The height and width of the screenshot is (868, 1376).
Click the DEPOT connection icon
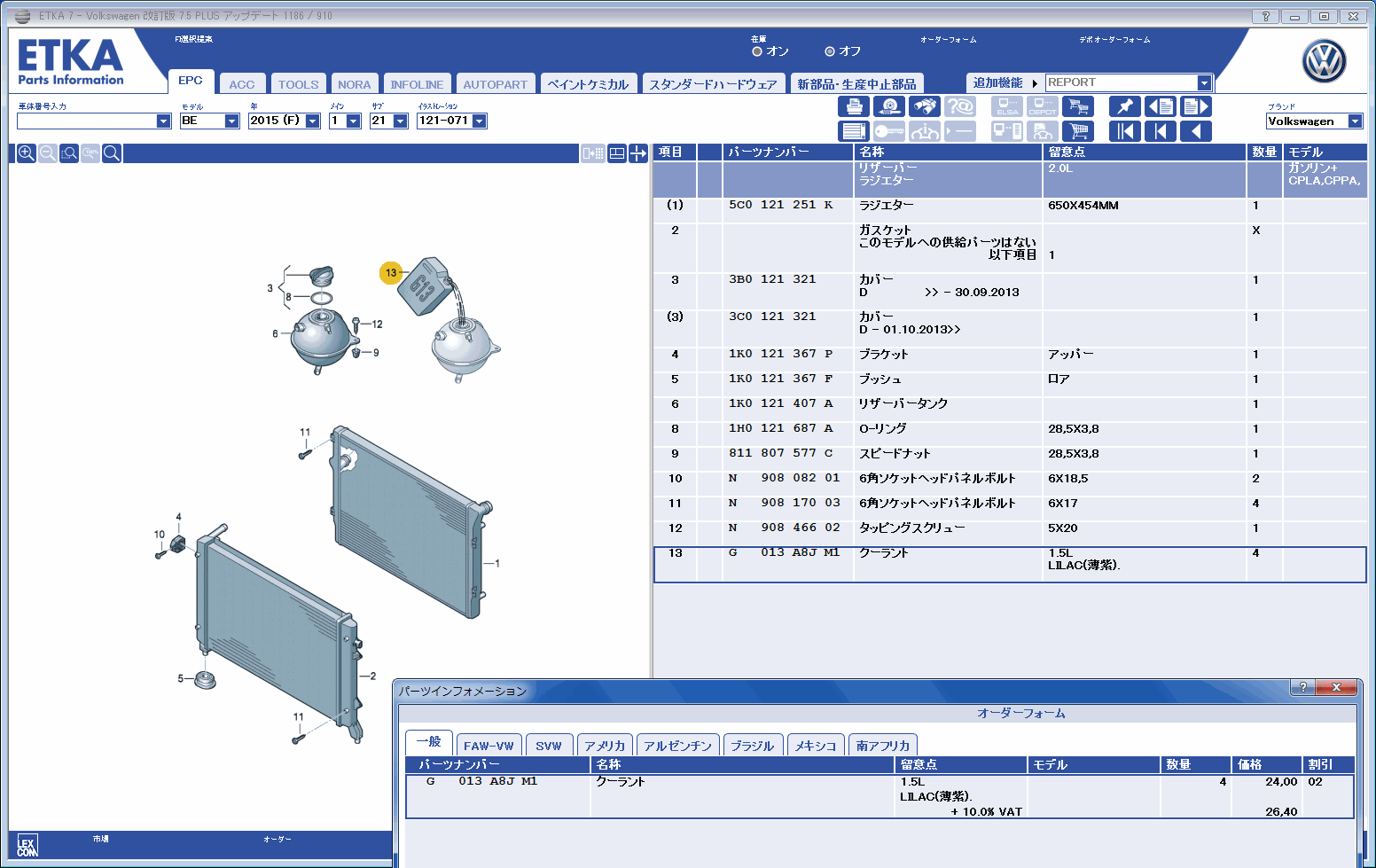tap(1043, 106)
